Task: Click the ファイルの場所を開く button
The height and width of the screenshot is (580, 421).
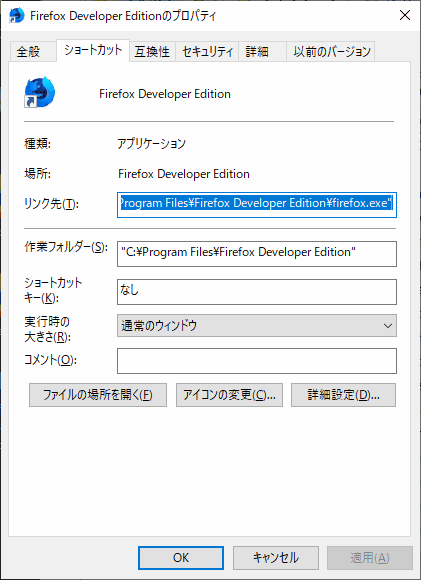Action: point(98,395)
